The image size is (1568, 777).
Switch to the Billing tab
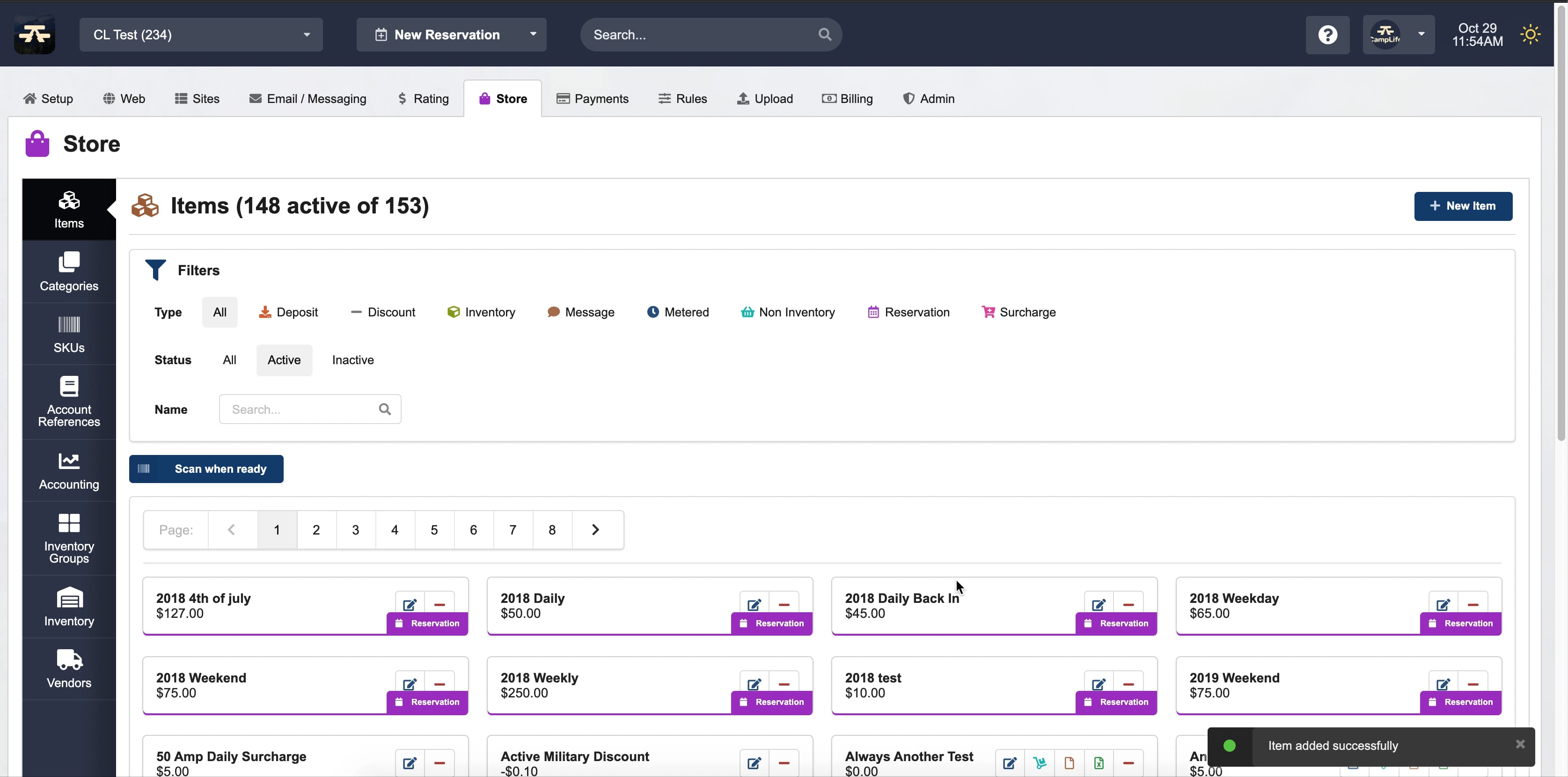pos(847,99)
